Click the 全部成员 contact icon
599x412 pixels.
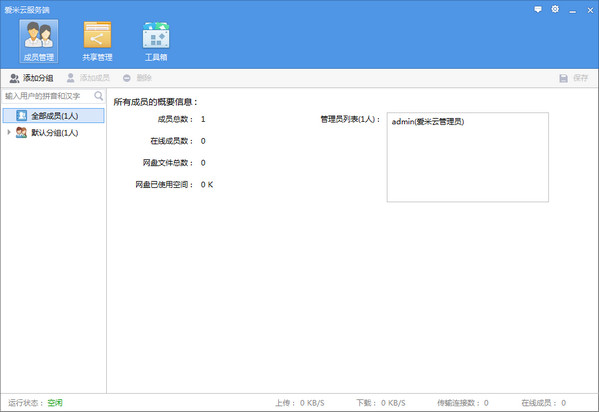click(21, 116)
